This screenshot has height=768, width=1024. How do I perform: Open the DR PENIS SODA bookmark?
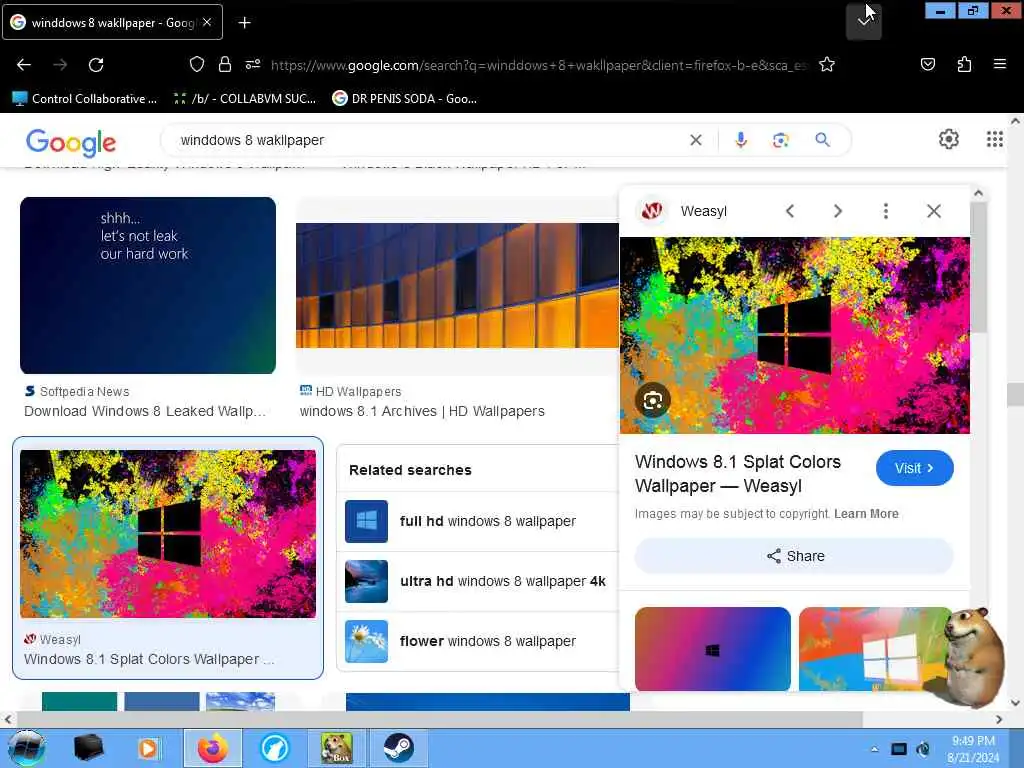pos(404,99)
